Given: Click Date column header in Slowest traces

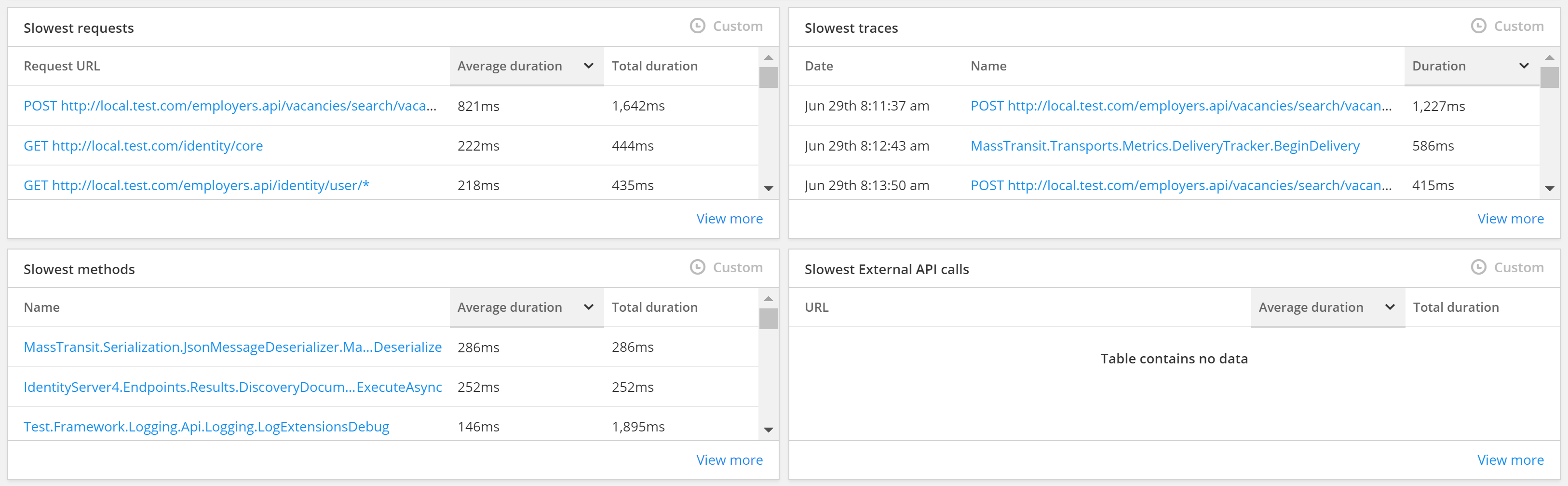Looking at the screenshot, I should click(x=819, y=66).
